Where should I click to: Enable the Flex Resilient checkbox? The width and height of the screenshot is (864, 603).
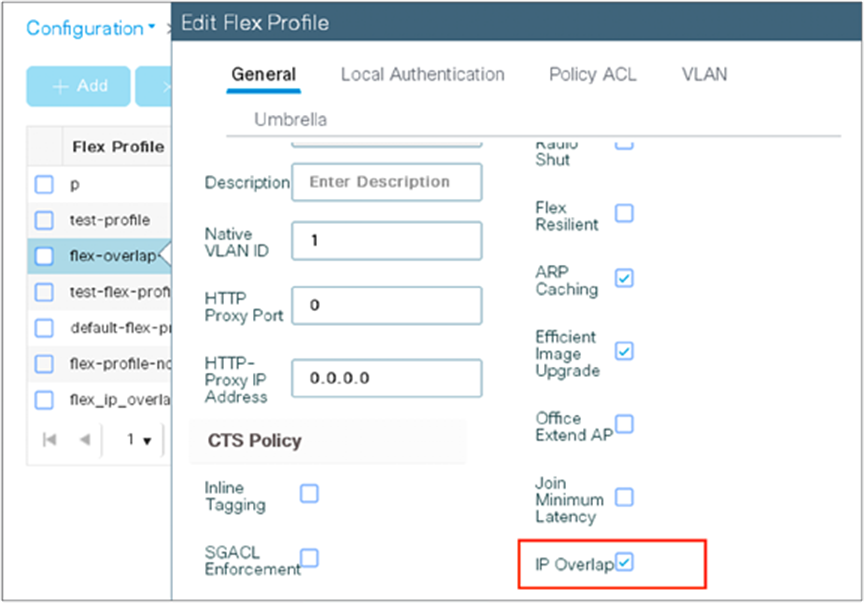[624, 213]
